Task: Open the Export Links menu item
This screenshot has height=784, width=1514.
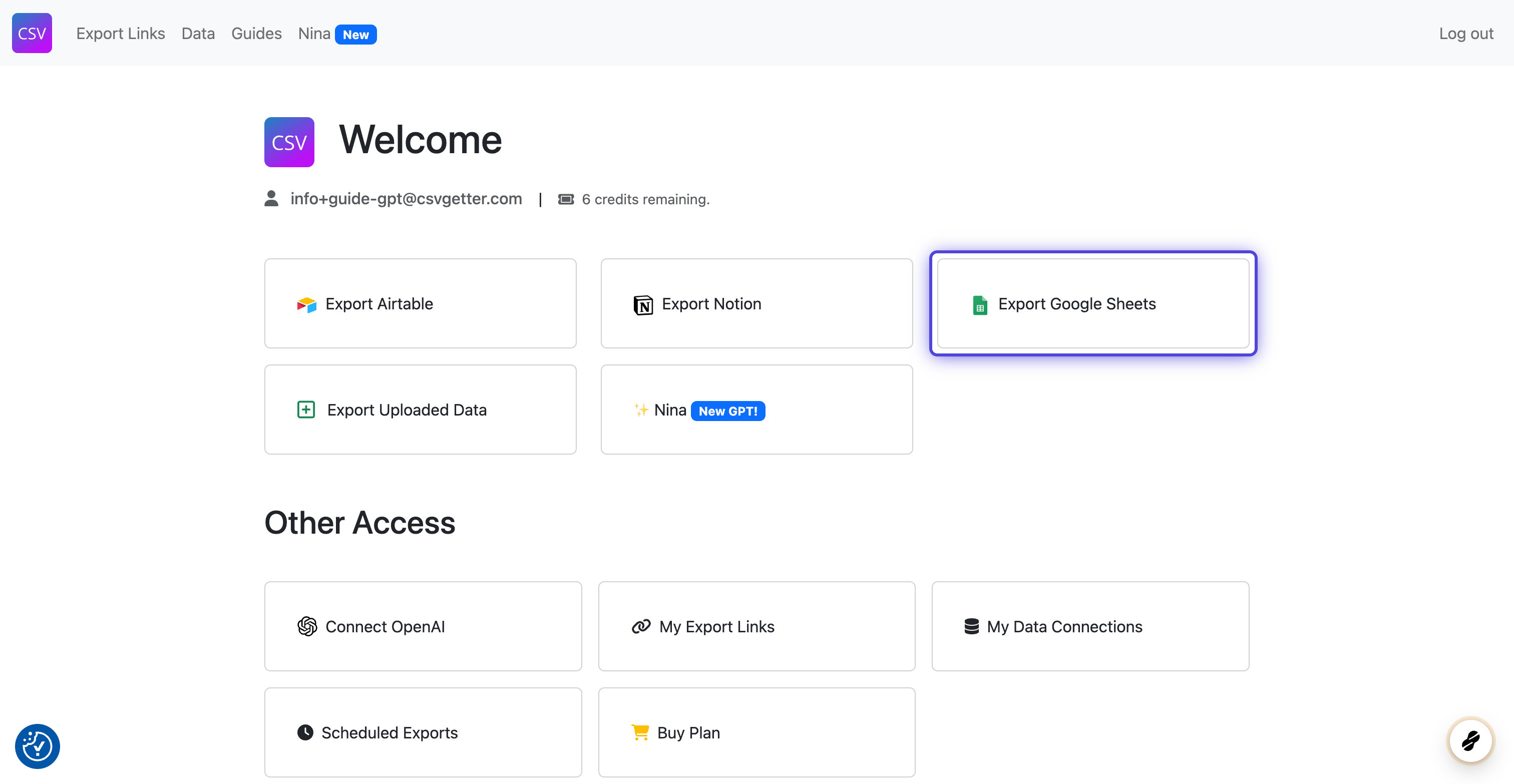Action: tap(121, 34)
